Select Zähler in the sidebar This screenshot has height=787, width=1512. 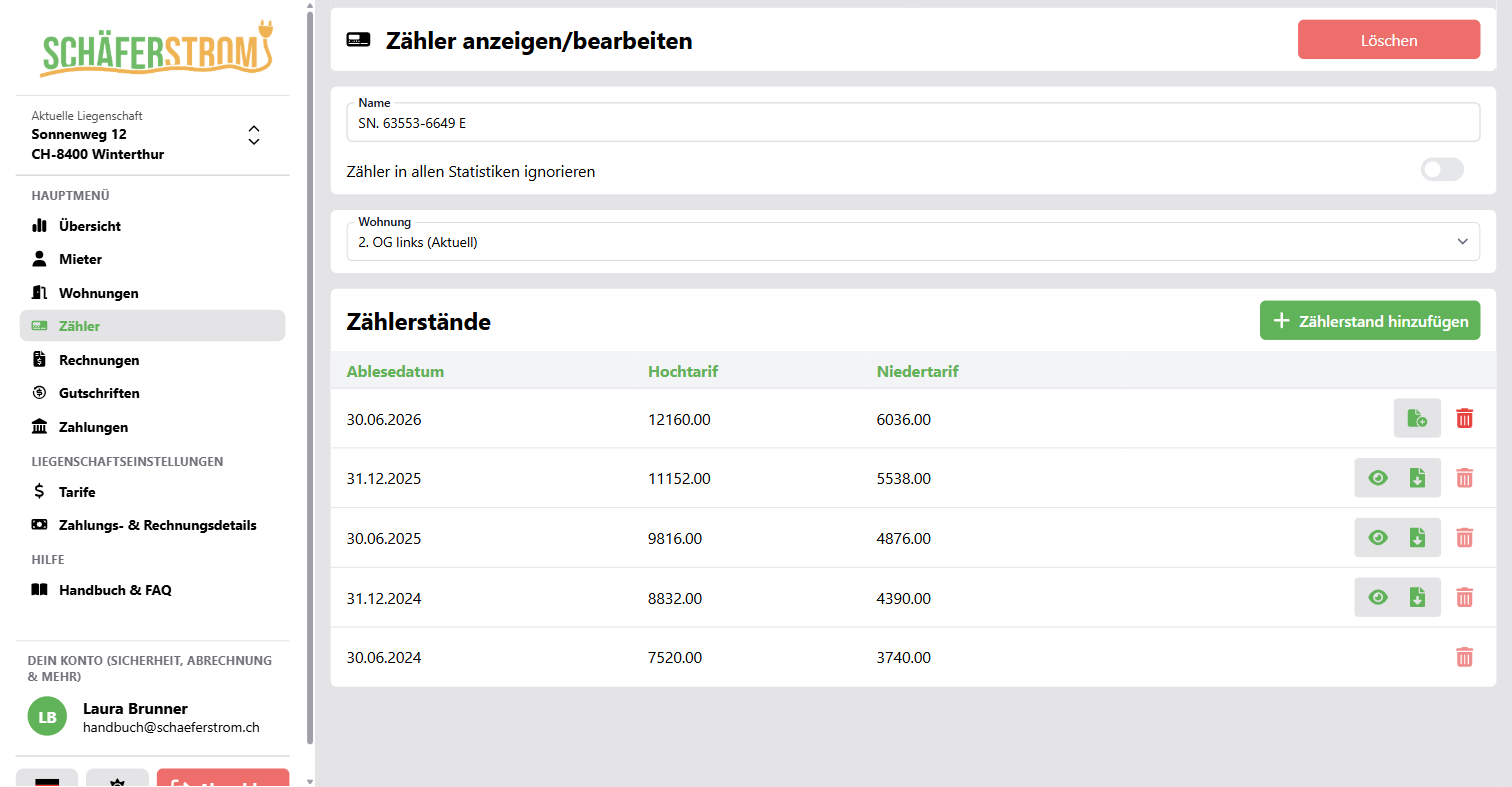pos(152,326)
